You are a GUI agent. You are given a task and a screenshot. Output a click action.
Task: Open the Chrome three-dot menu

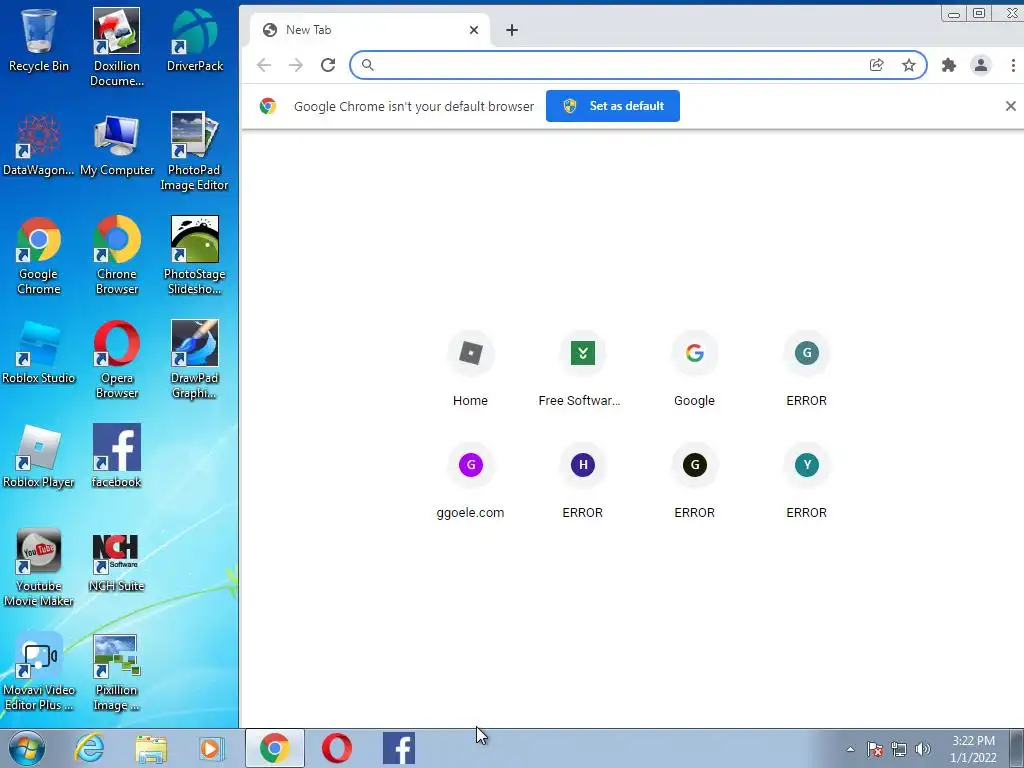pyautogui.click(x=1013, y=65)
